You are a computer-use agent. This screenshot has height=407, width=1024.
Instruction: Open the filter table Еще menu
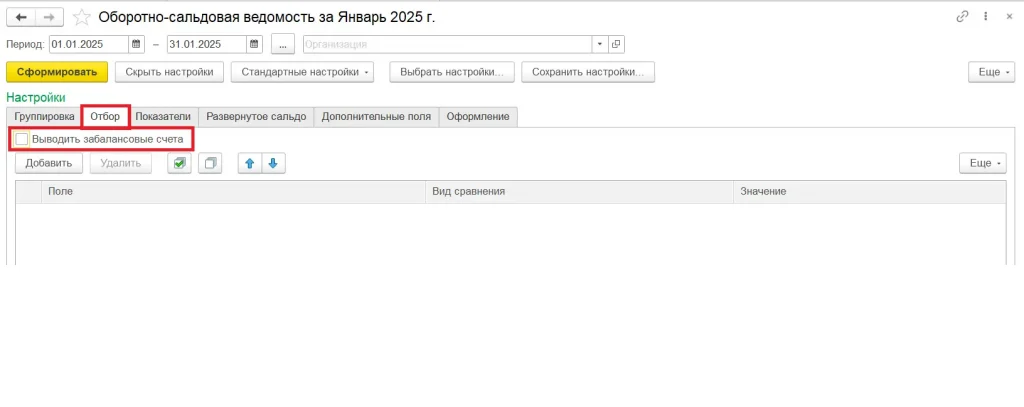[x=982, y=163]
